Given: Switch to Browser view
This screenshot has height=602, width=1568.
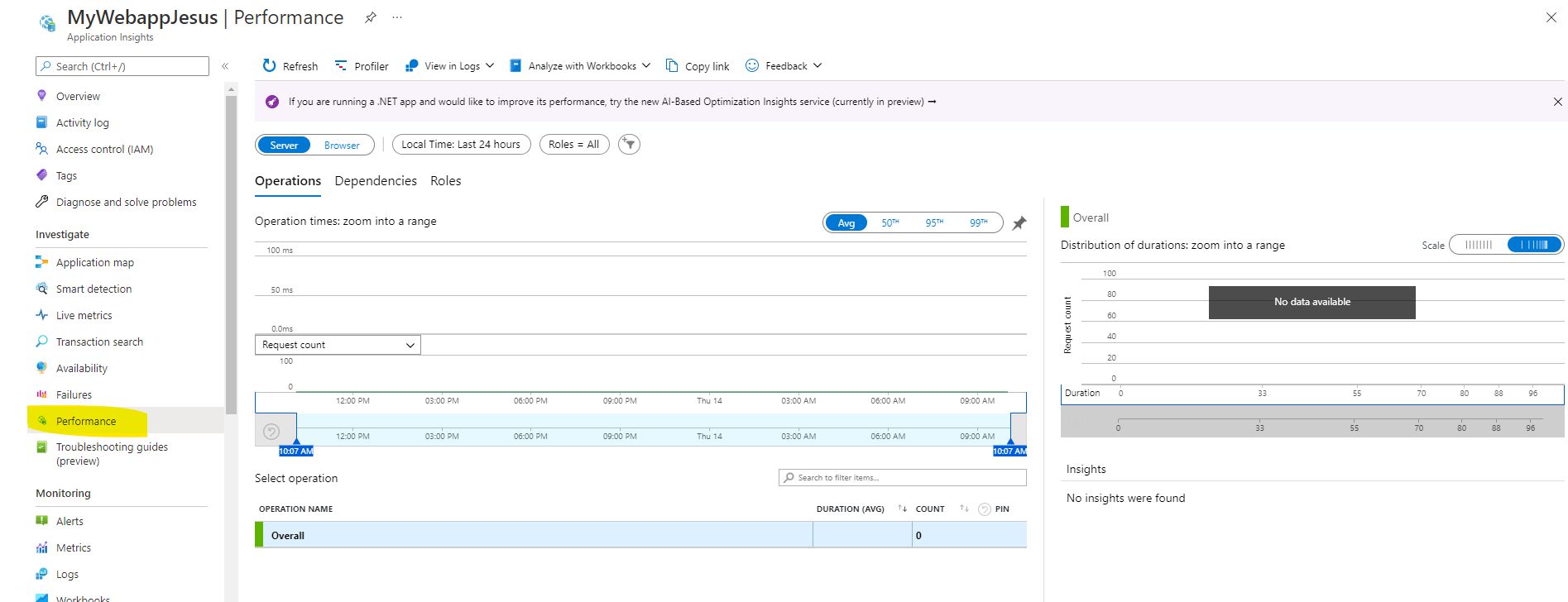Looking at the screenshot, I should pyautogui.click(x=342, y=145).
